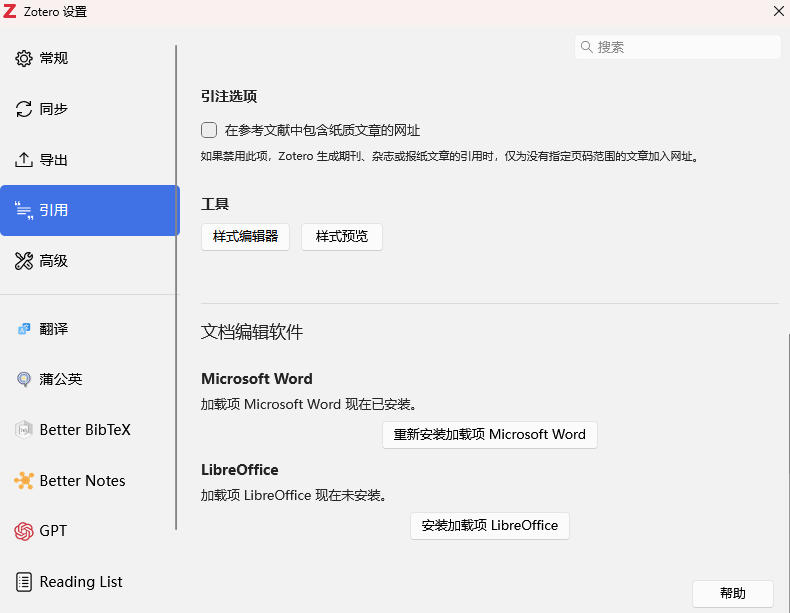Open the 样式编辑器 style editor
790x613 pixels.
pos(245,237)
